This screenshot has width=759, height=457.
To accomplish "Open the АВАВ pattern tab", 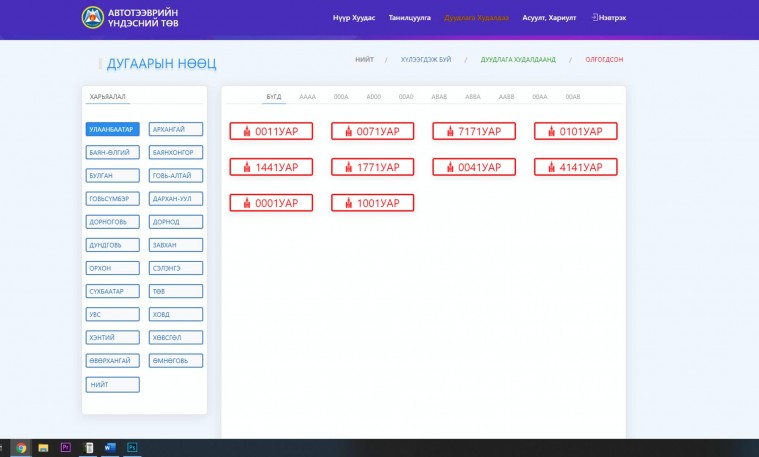I will 439,97.
